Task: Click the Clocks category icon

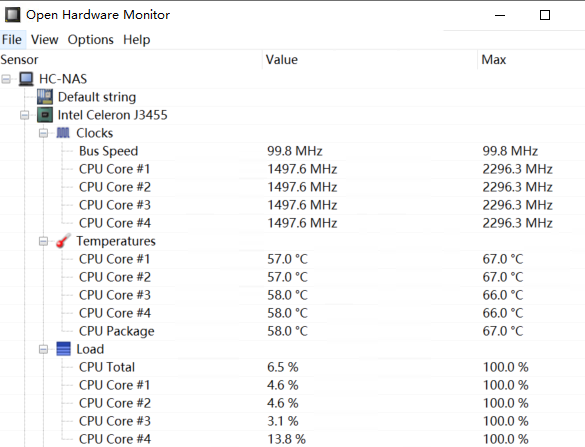Action: 63,133
